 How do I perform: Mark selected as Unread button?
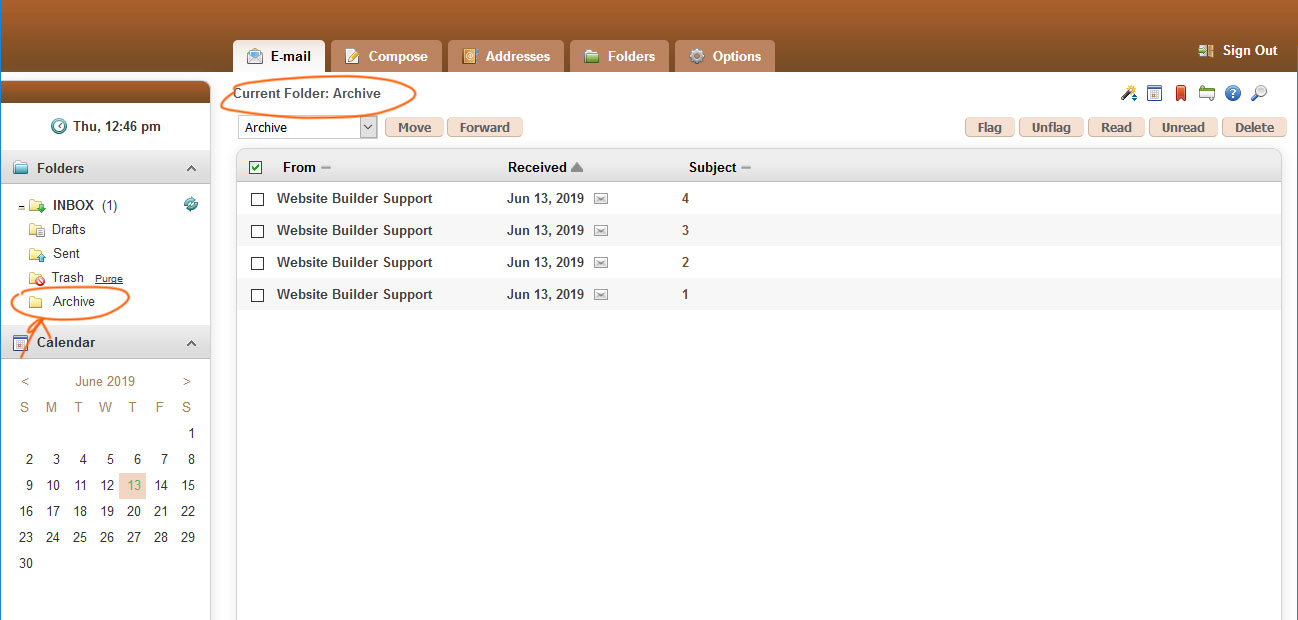coord(1184,128)
